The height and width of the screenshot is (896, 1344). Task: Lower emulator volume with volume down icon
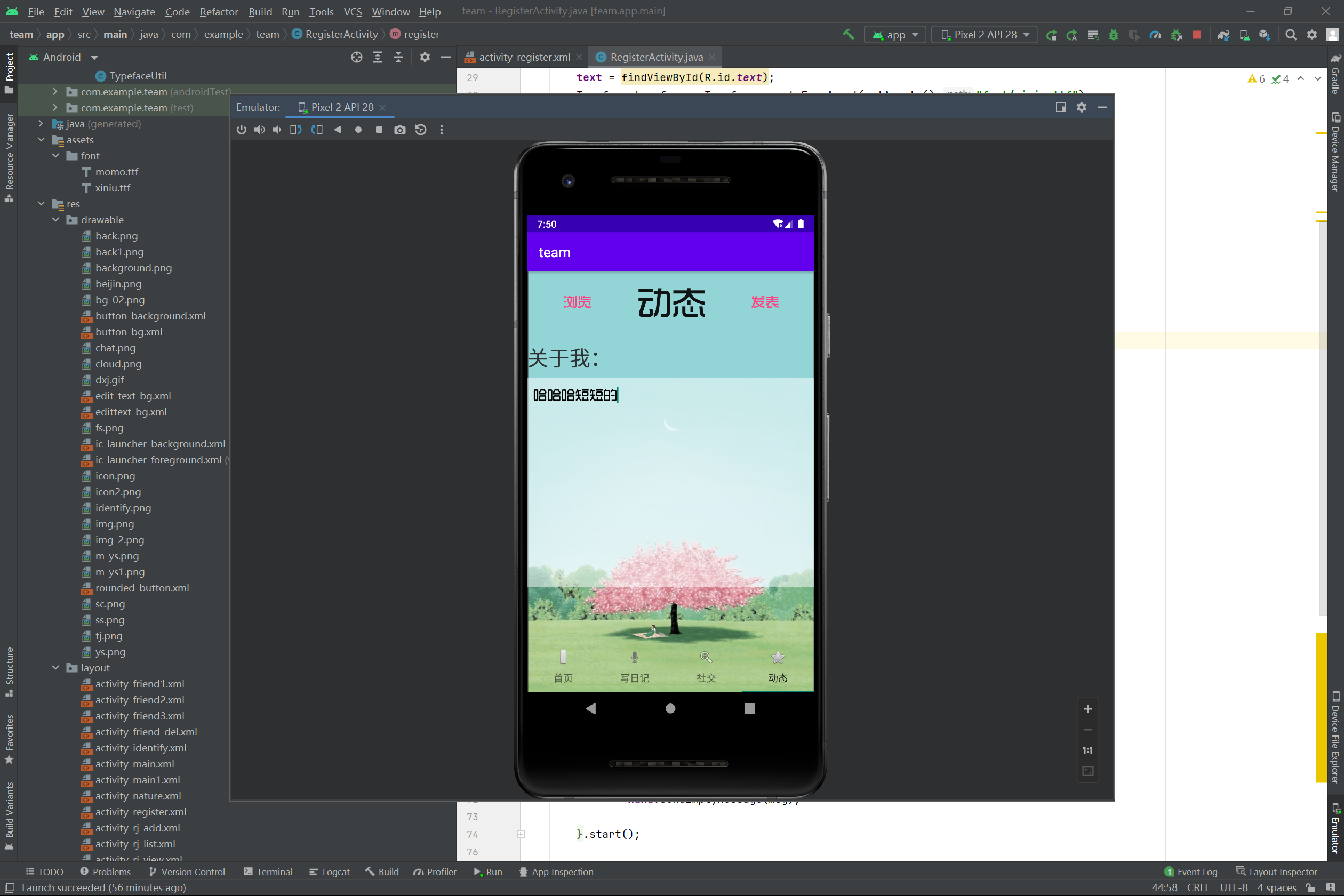[277, 130]
